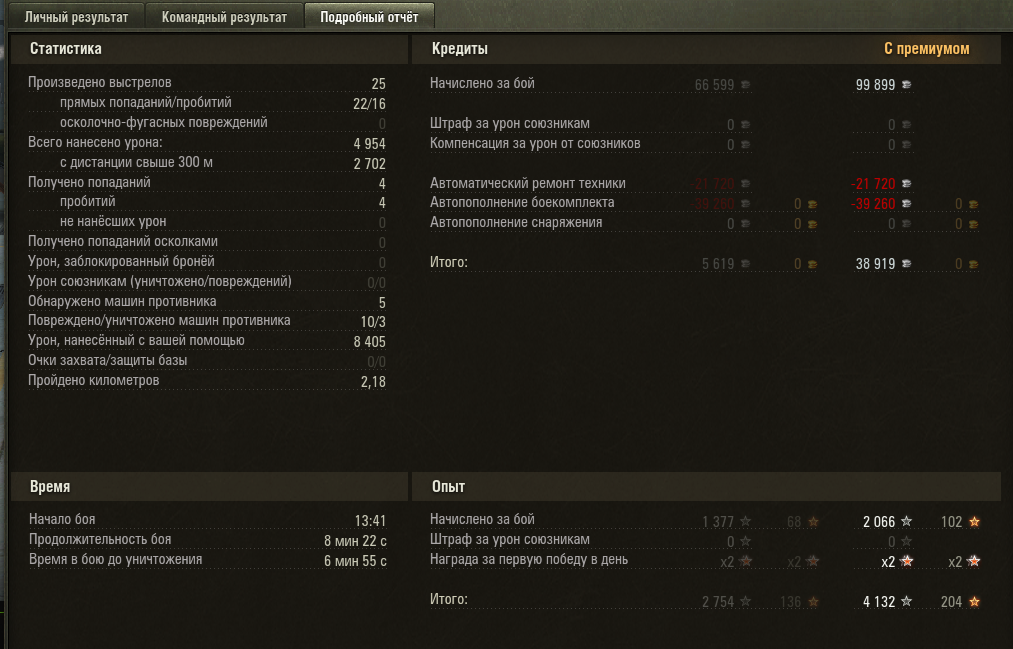
Task: Click the Штраф за урон союзникам credits label
Action: (510, 123)
